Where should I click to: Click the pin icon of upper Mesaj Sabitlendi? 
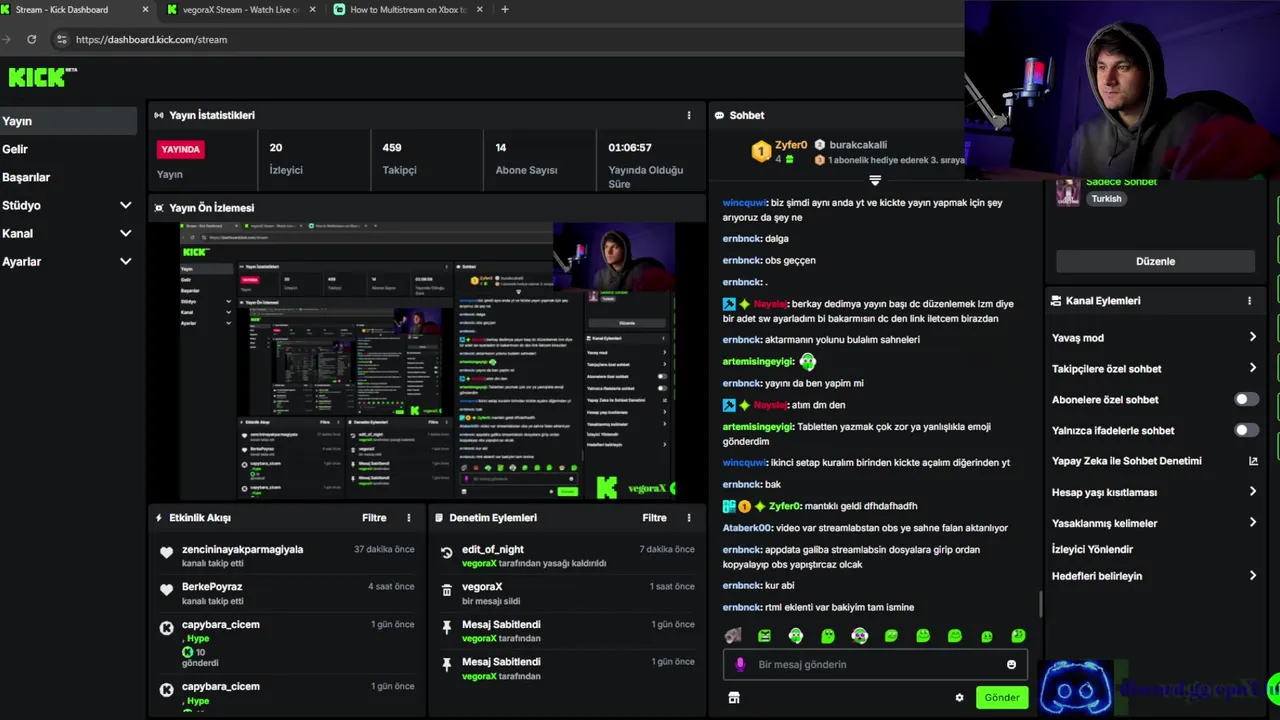[447, 628]
